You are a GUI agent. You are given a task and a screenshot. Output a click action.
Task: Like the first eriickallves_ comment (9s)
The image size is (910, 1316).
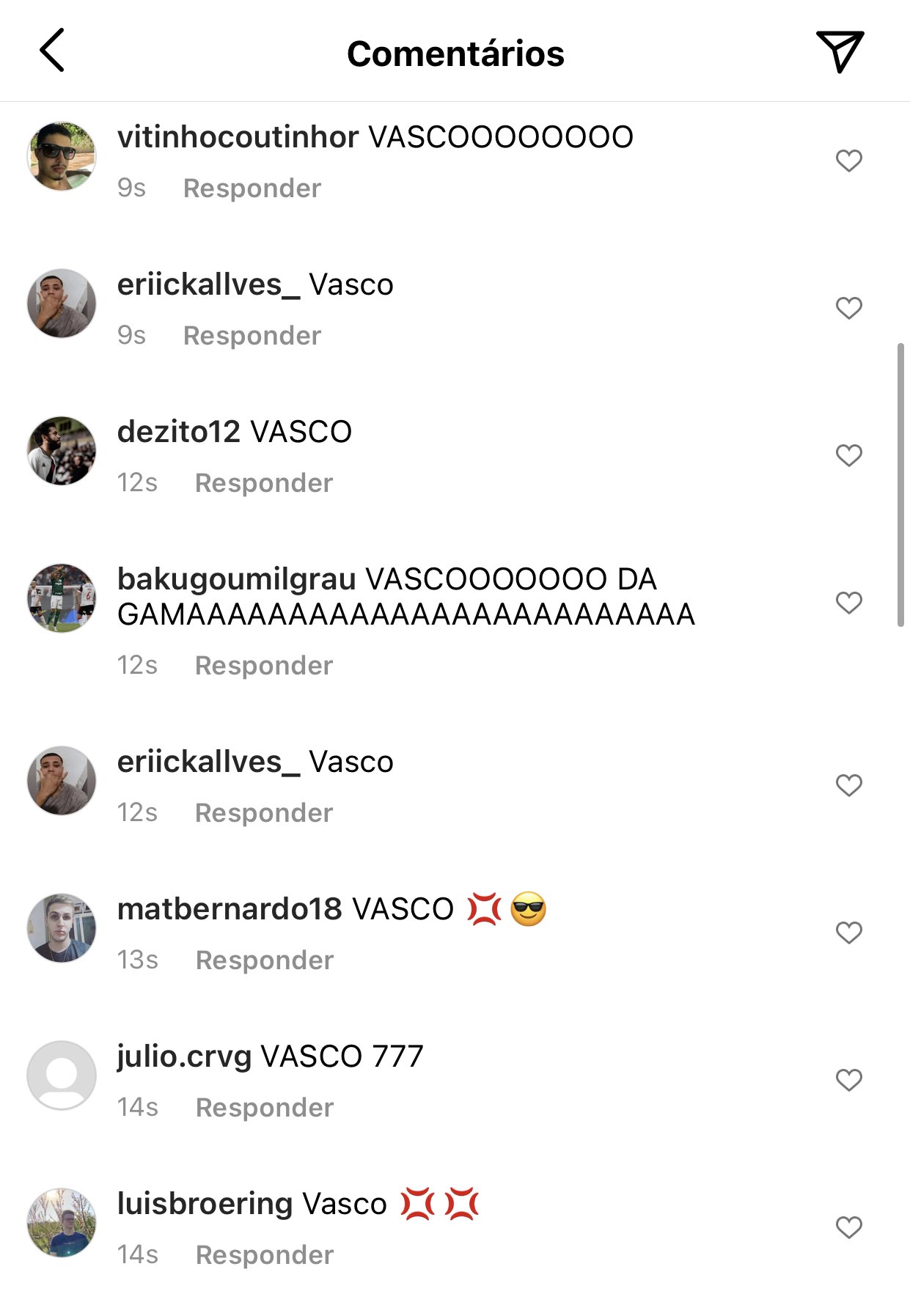pos(848,308)
